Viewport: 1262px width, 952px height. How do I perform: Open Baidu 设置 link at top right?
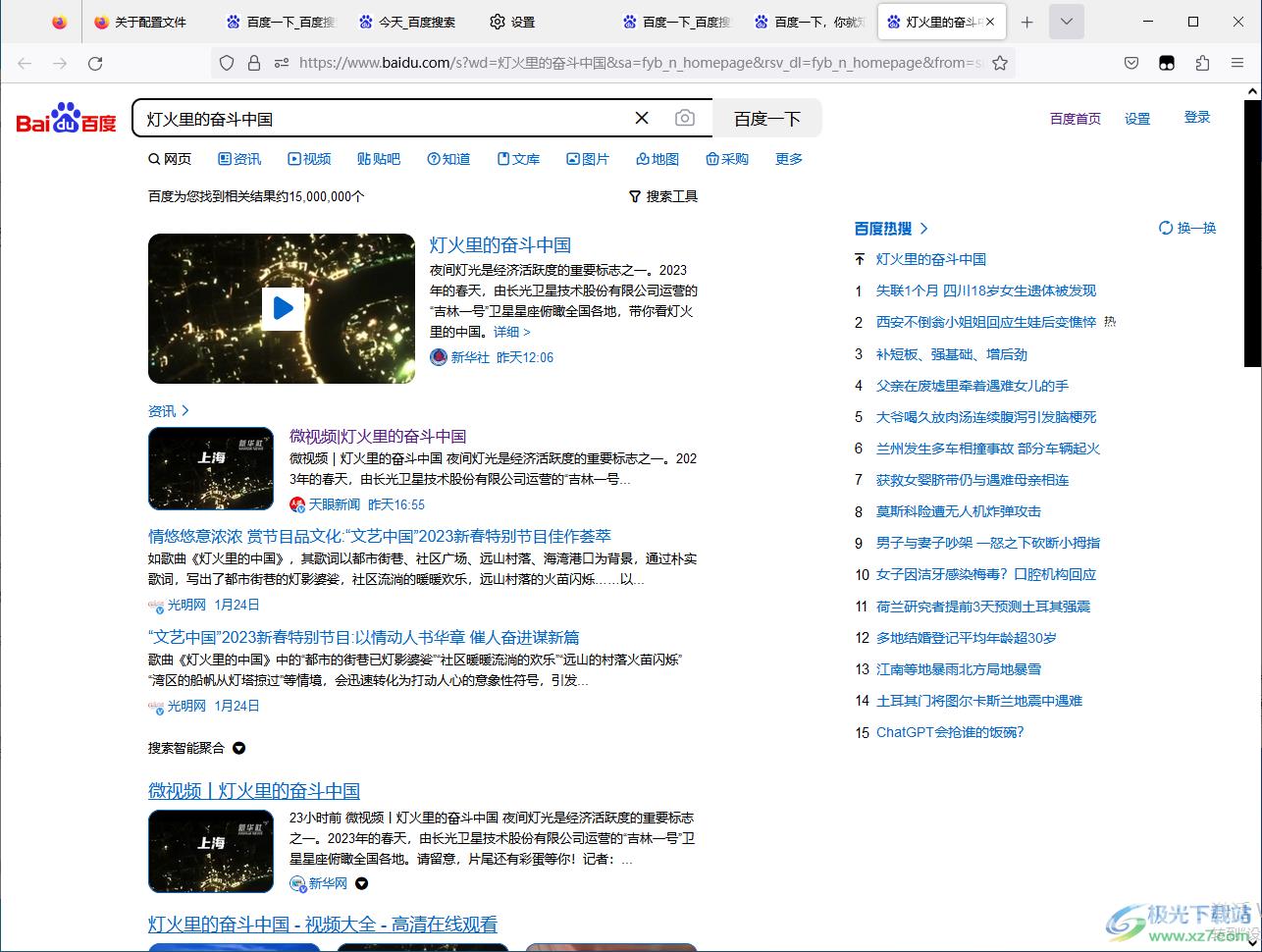[1137, 119]
